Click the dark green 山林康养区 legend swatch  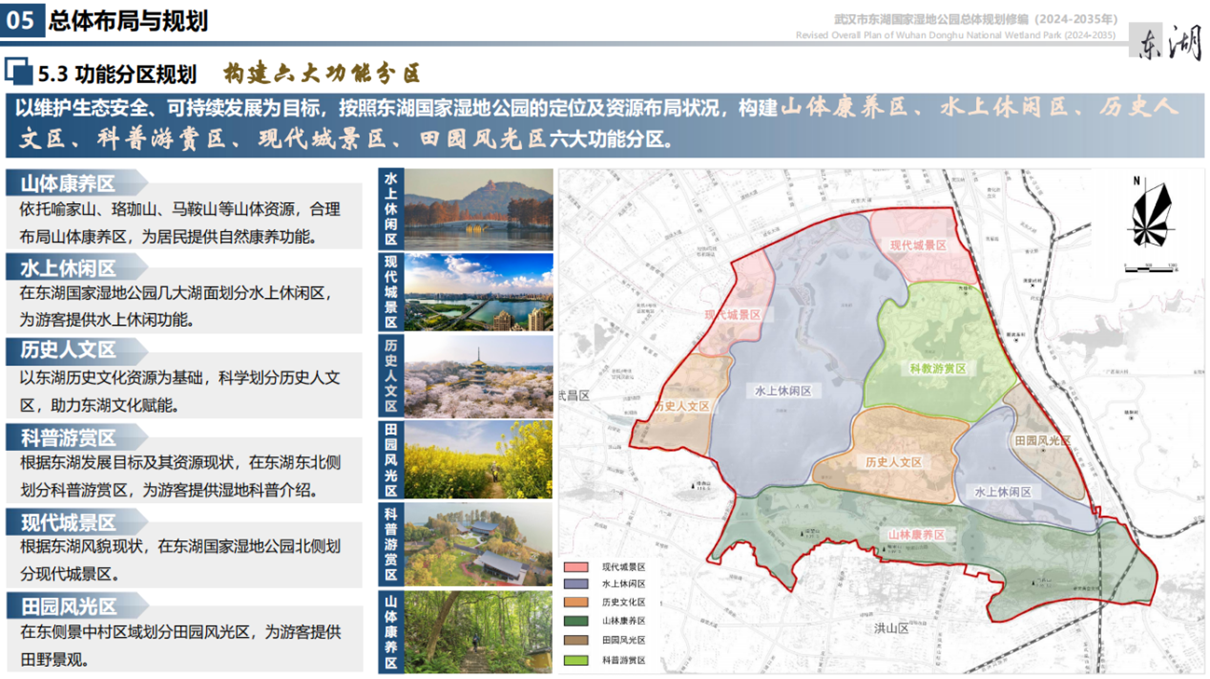578,621
